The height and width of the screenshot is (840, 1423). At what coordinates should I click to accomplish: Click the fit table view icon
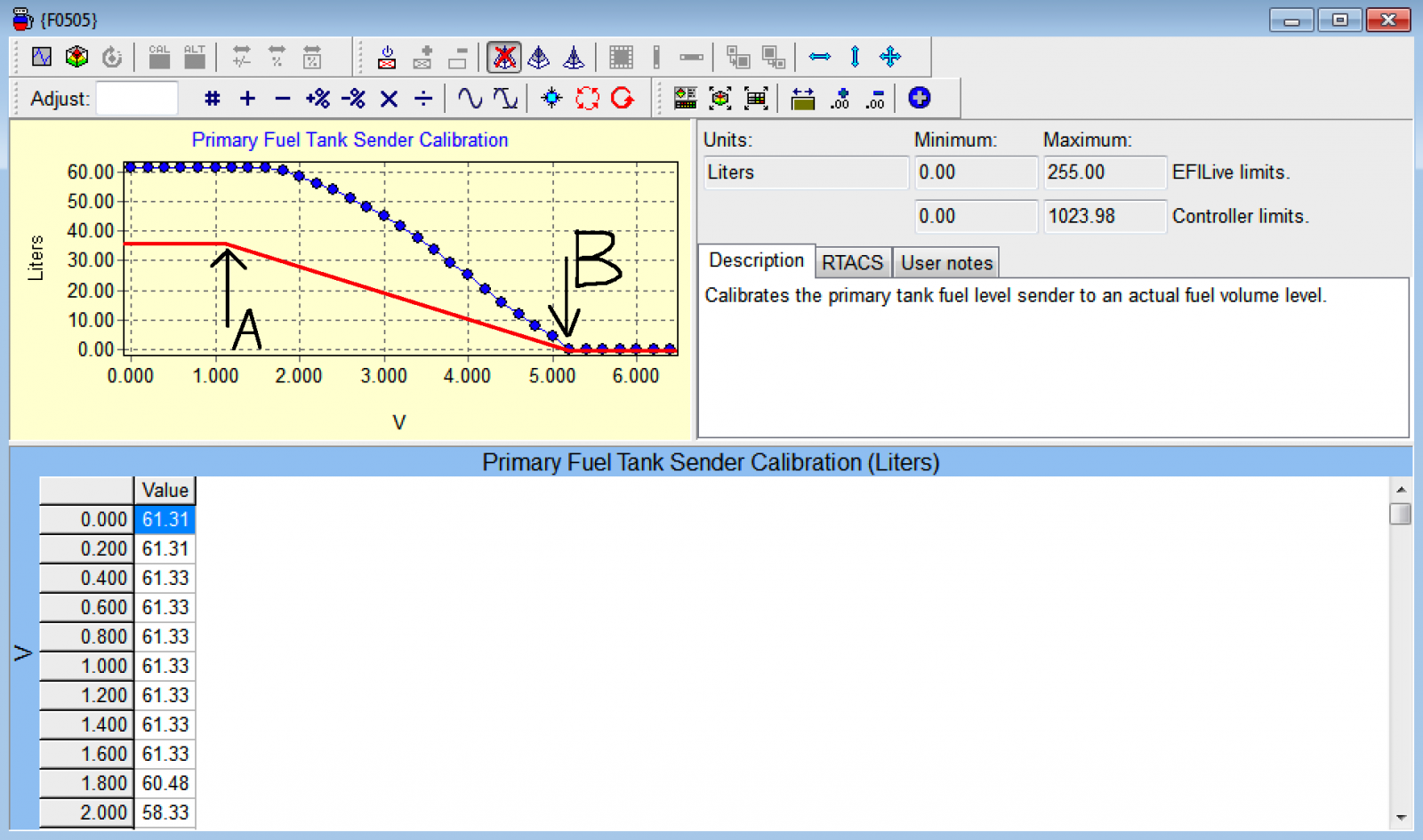756,98
